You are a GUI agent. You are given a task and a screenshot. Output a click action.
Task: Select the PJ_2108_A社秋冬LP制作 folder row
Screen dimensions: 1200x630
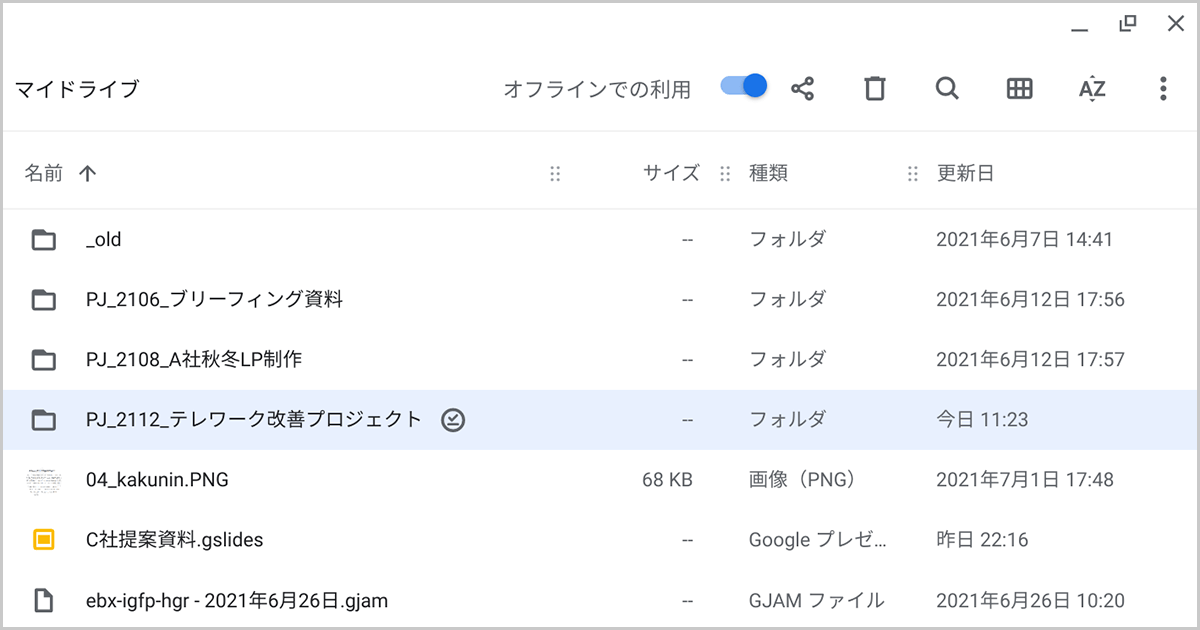tap(600, 360)
